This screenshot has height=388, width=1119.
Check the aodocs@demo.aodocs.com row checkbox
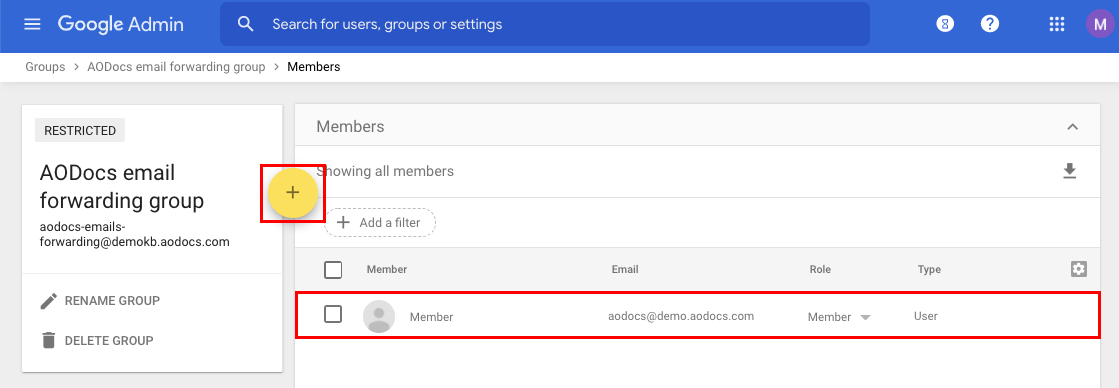(333, 314)
